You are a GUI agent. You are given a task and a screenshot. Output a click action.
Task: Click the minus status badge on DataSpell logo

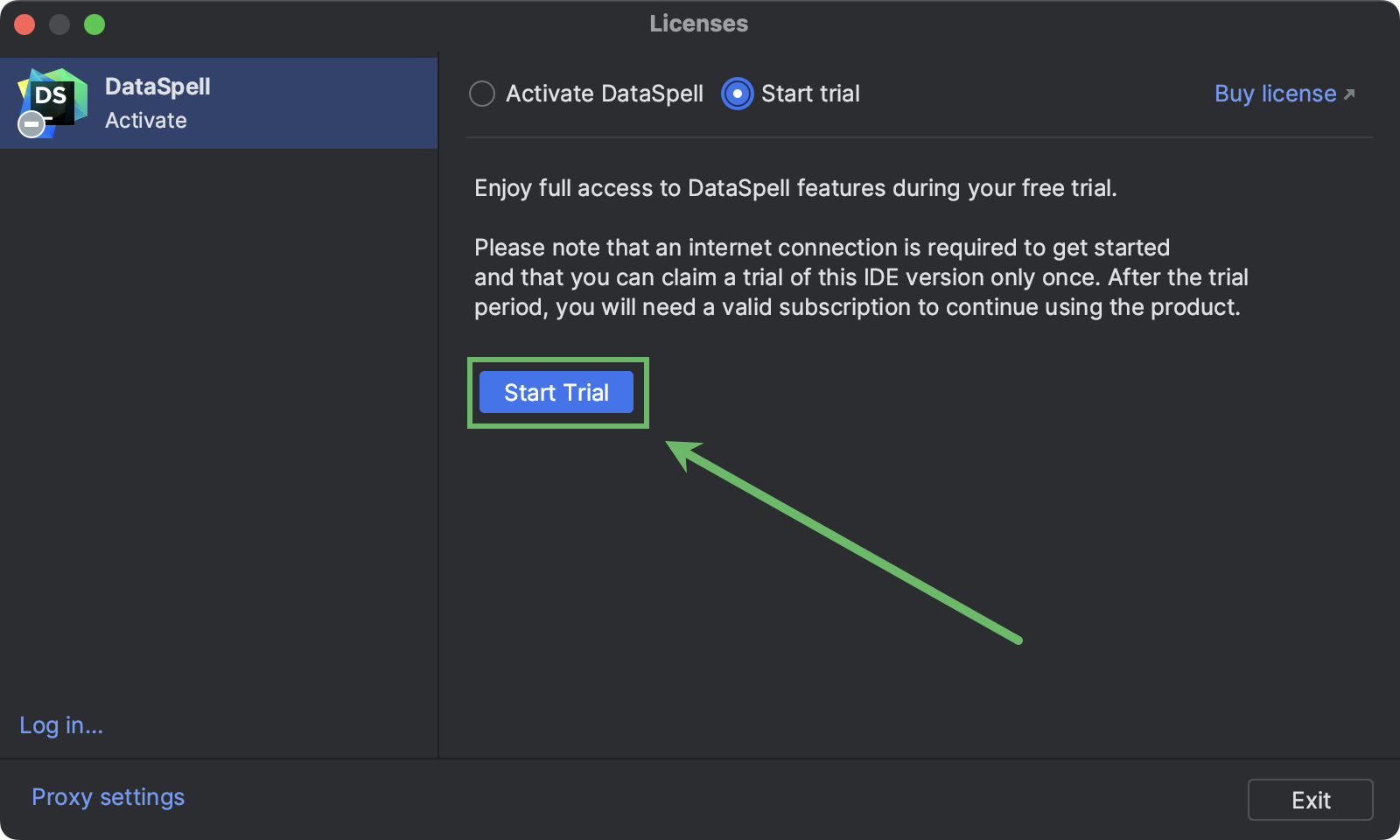coord(31,124)
